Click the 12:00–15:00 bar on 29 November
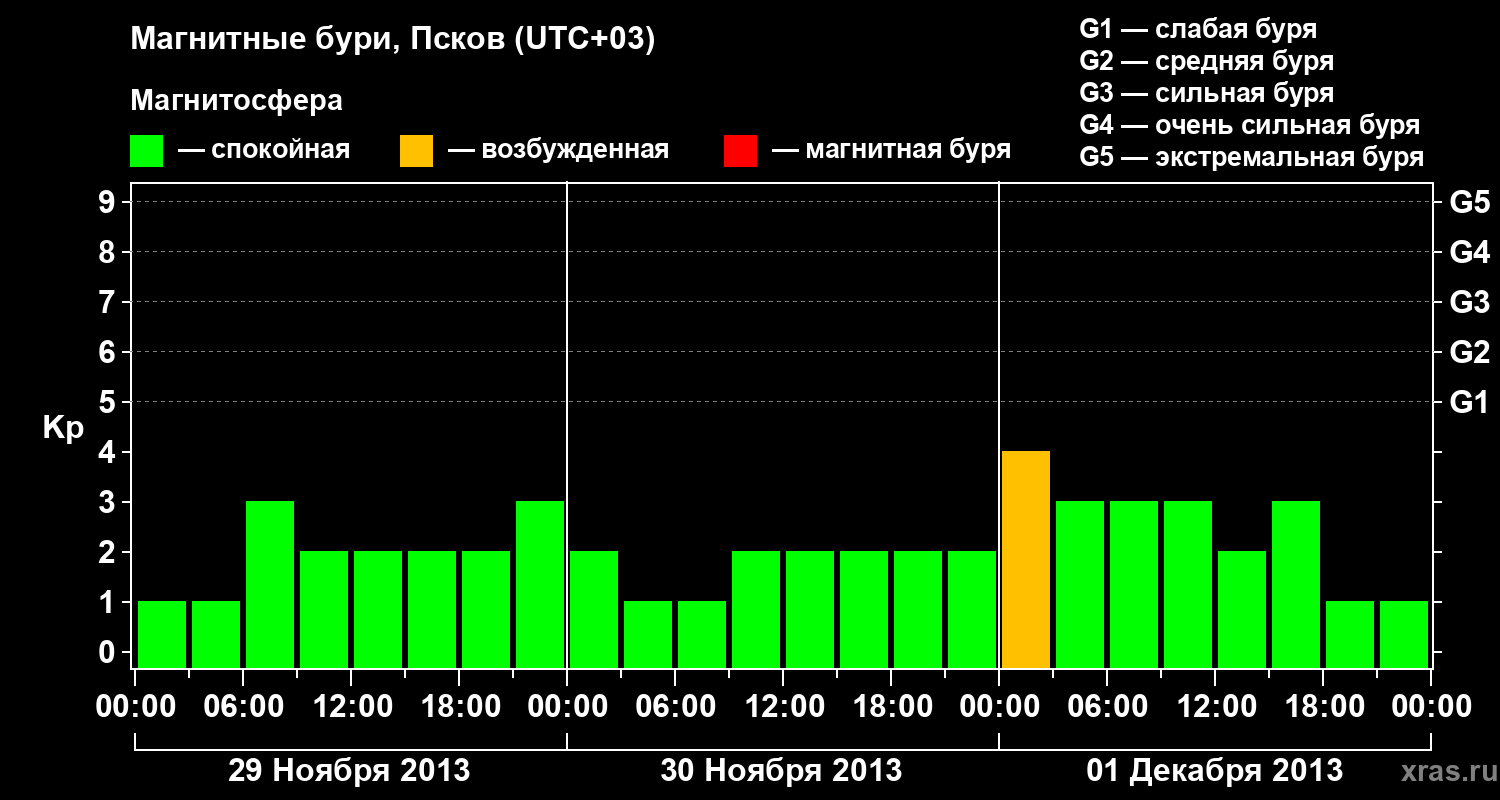The height and width of the screenshot is (800, 1500). pos(378,609)
